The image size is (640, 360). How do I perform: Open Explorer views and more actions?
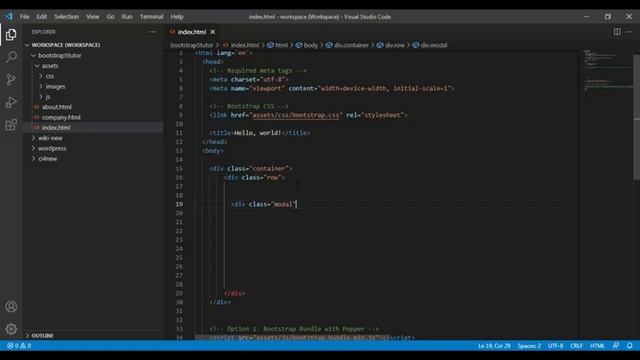(152, 32)
